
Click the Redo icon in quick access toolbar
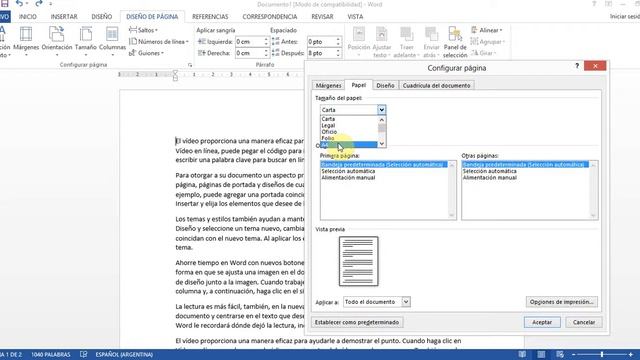39,4
